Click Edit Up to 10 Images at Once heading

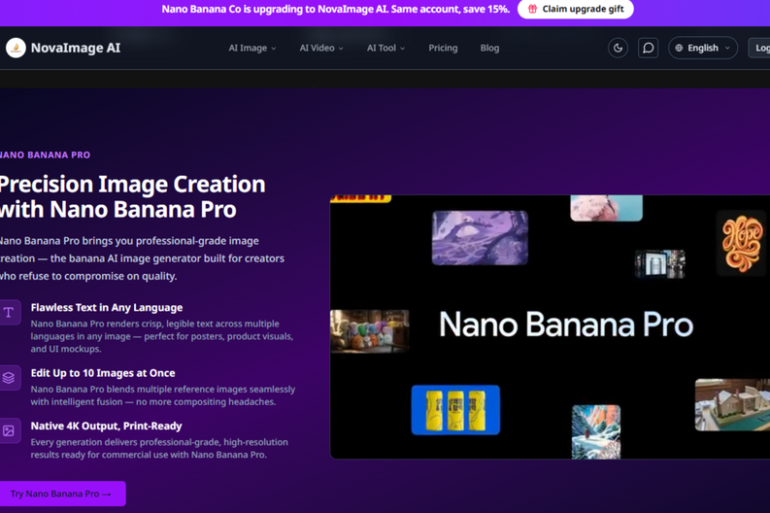(103, 373)
